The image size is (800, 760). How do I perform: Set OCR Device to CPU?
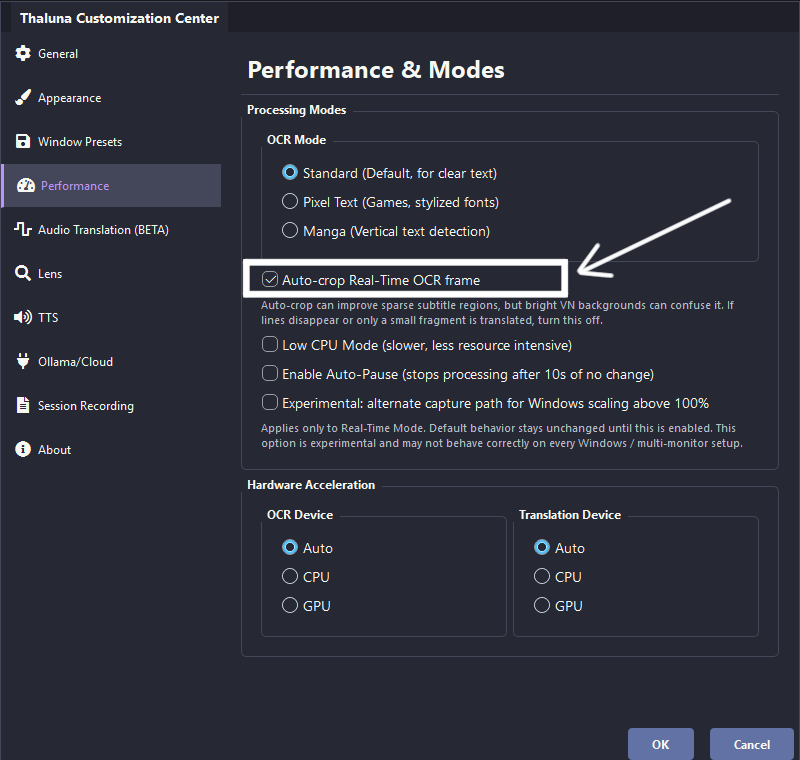point(290,576)
